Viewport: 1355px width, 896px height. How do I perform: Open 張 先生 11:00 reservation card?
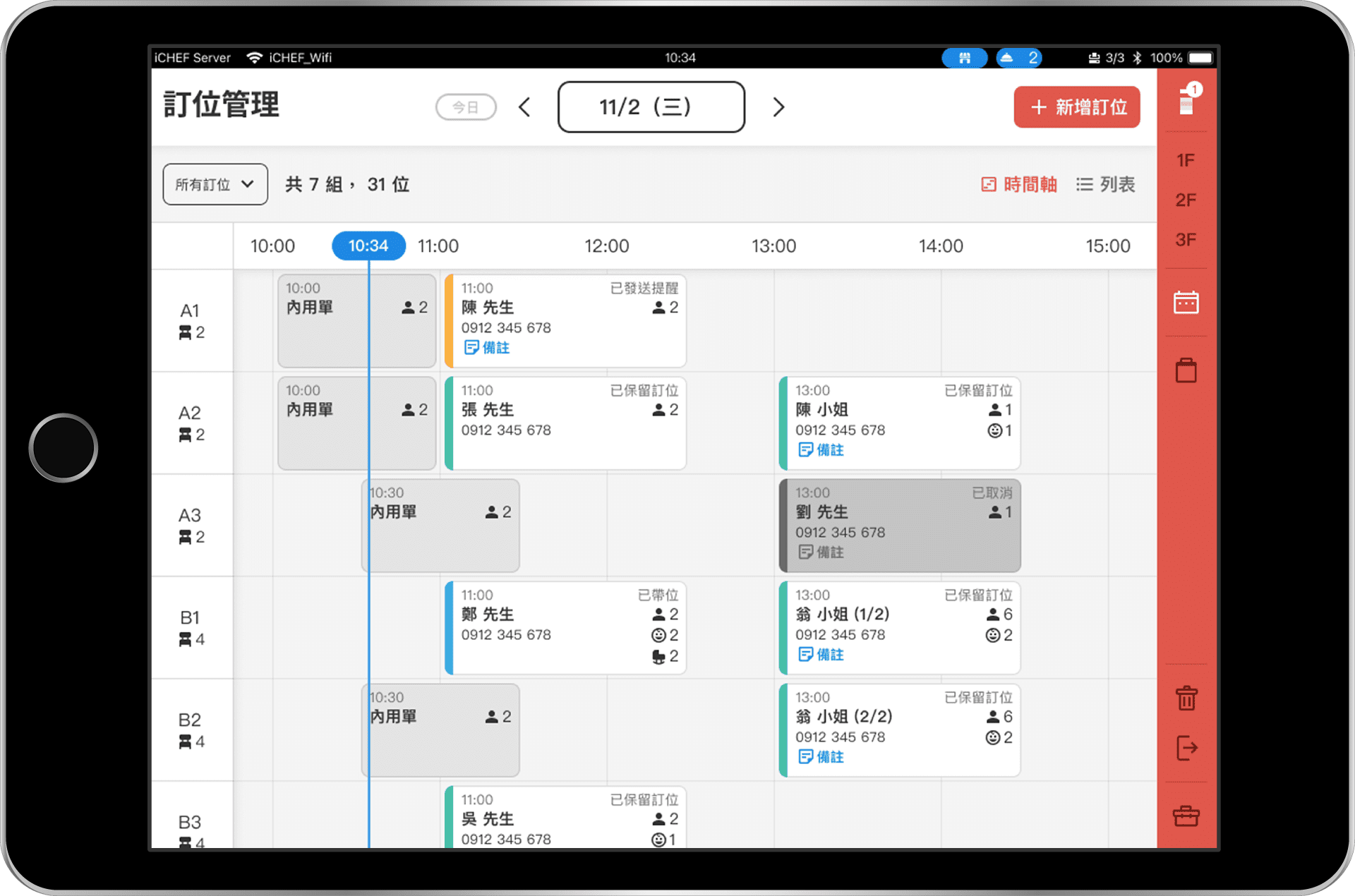565,423
